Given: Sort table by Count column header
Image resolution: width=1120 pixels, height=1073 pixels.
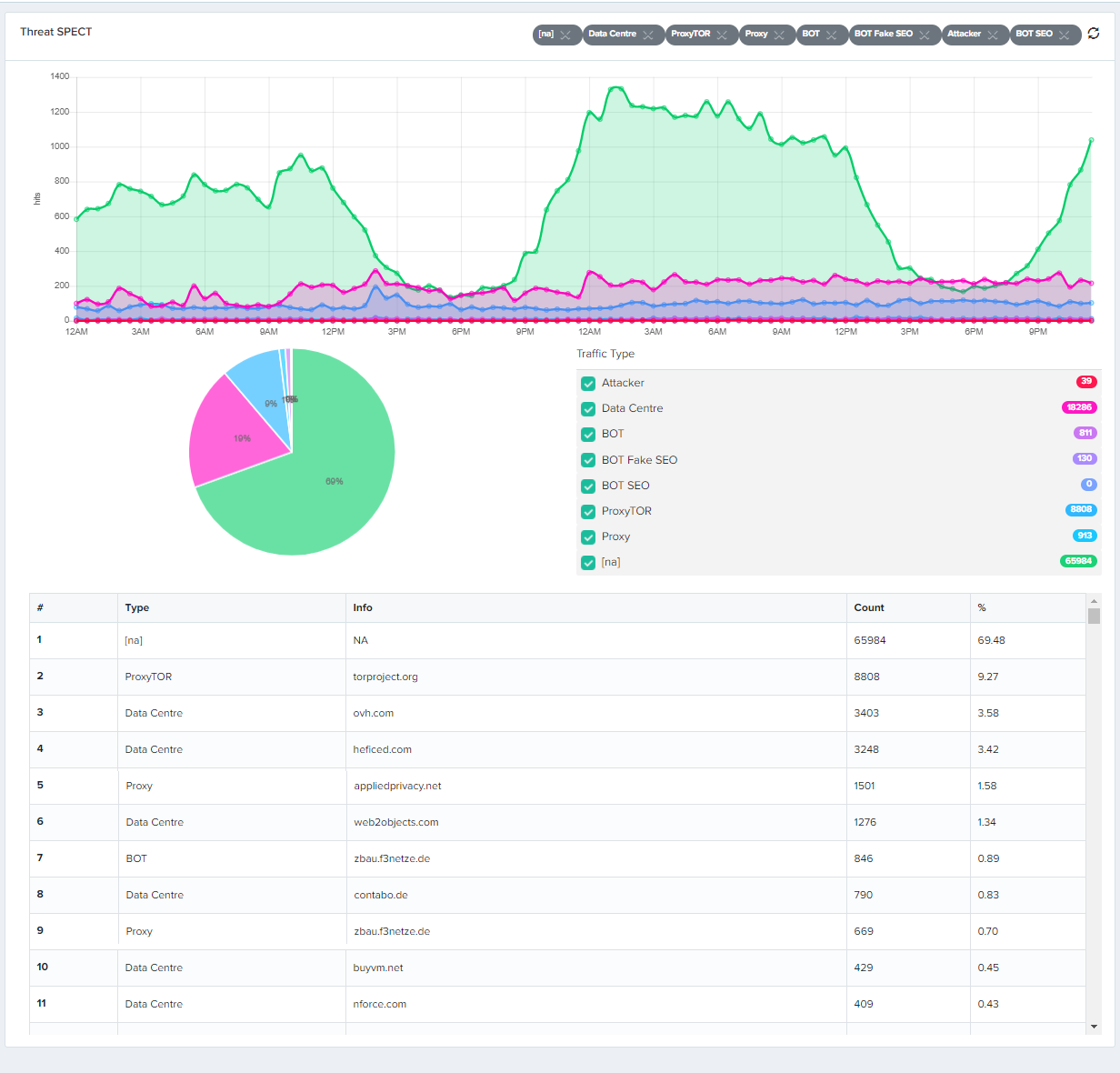Looking at the screenshot, I should [x=869, y=607].
